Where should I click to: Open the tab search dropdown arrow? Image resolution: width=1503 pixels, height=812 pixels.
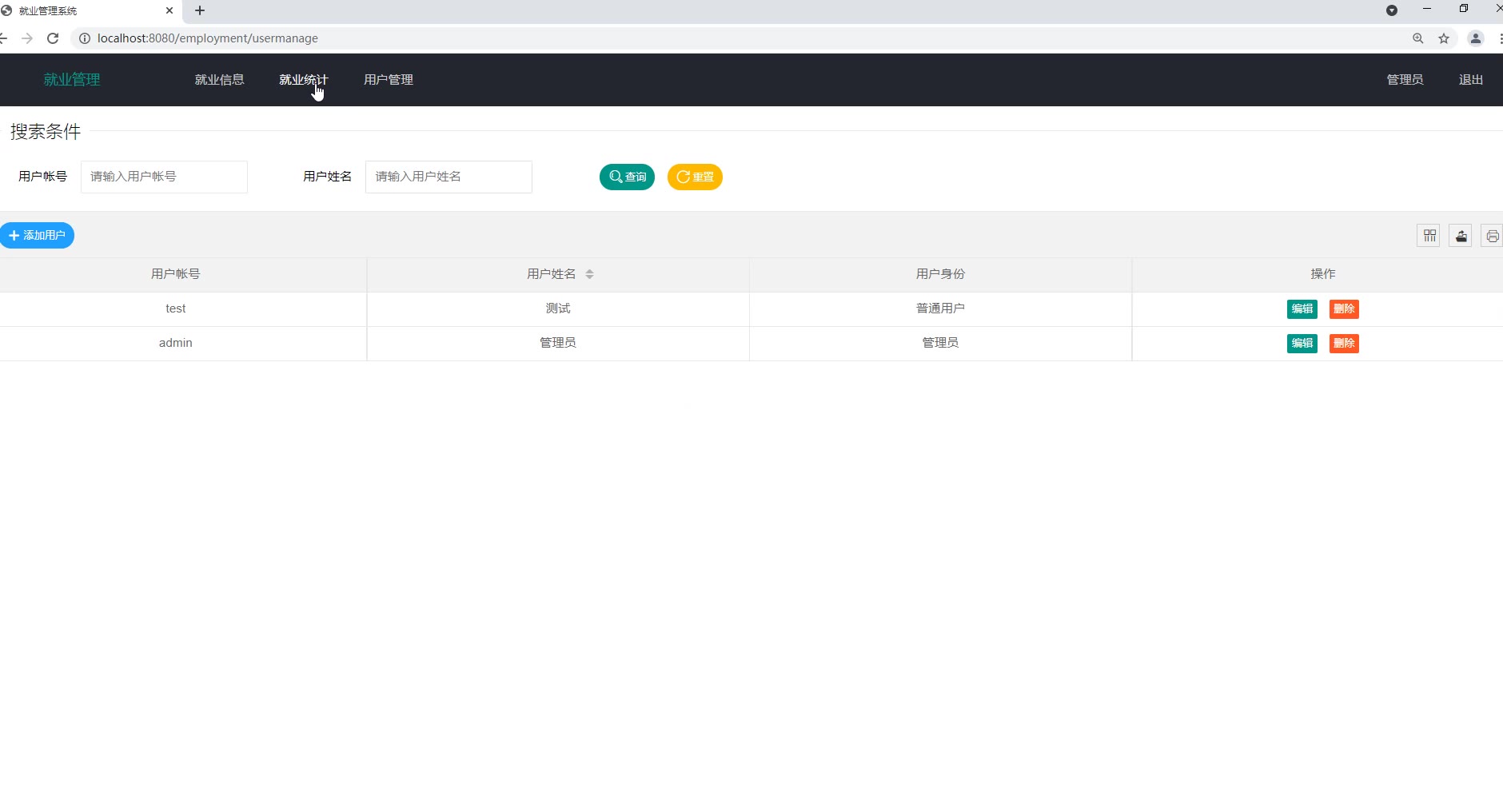[x=1392, y=10]
